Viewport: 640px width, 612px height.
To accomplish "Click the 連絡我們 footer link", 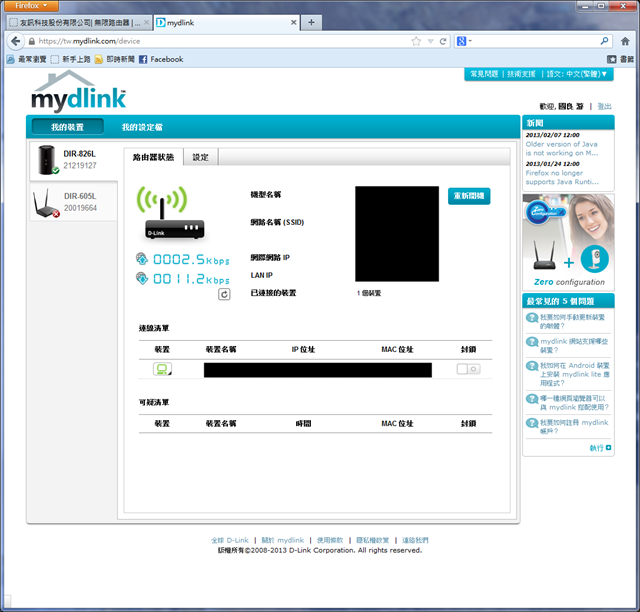I will point(415,540).
